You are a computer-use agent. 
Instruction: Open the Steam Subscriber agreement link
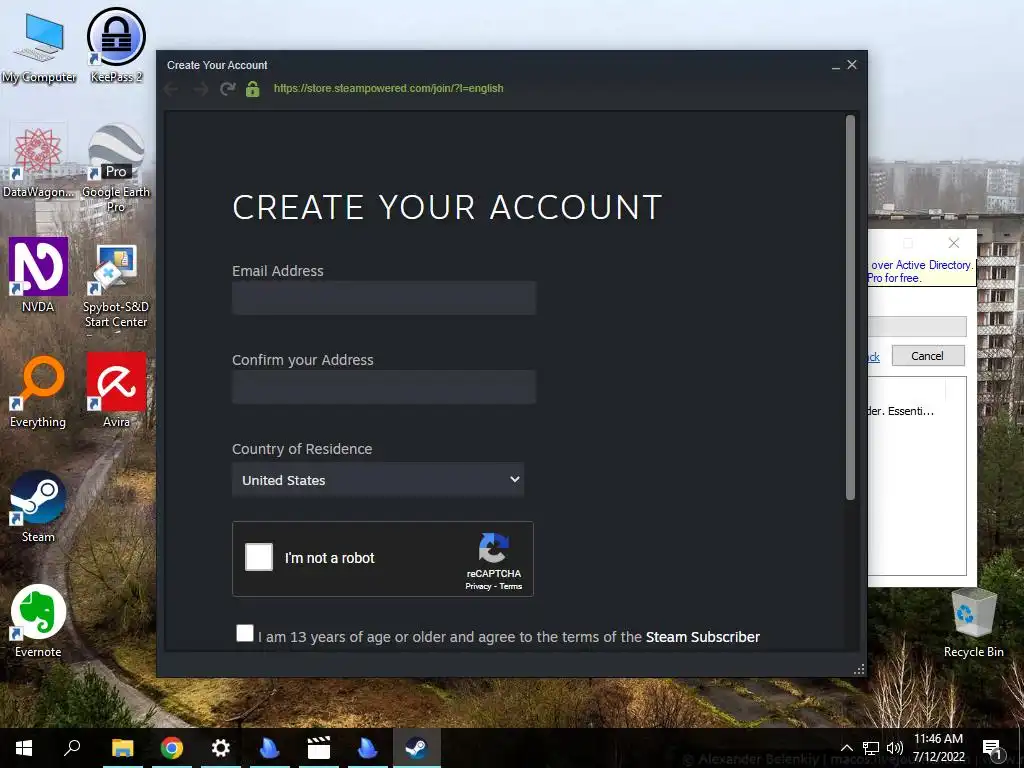[703, 637]
